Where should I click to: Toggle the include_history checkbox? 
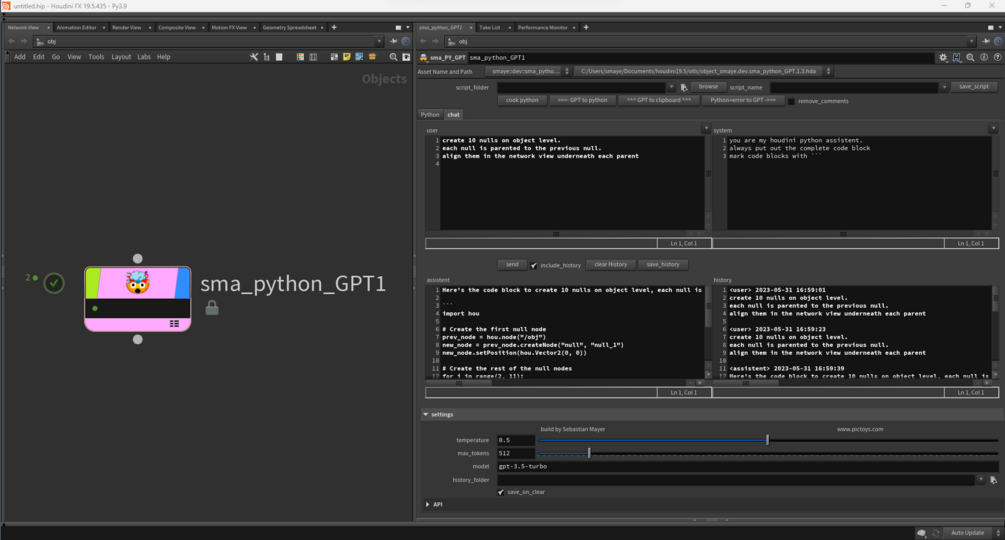533,265
